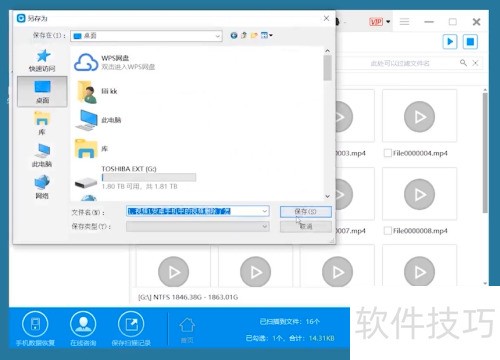Click the search magnifier icon
This screenshot has width=500, height=360.
[x=463, y=63]
